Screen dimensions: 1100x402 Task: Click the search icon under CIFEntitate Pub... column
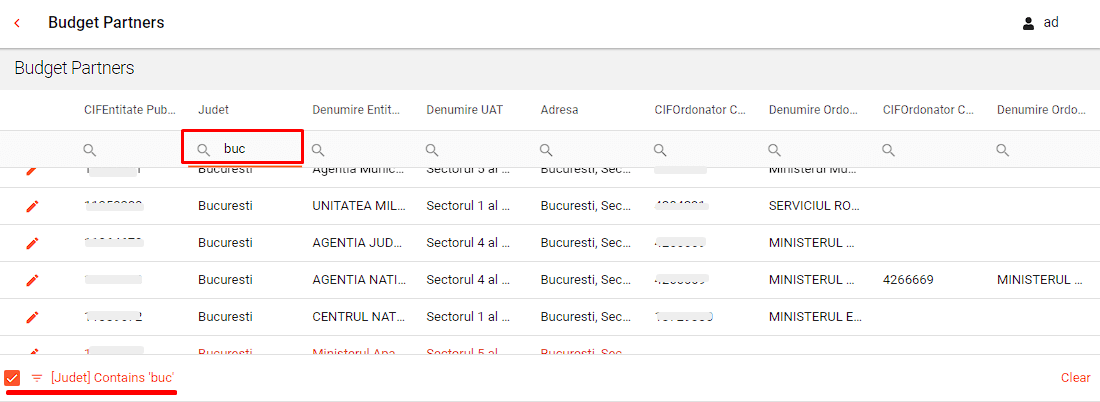(x=90, y=149)
